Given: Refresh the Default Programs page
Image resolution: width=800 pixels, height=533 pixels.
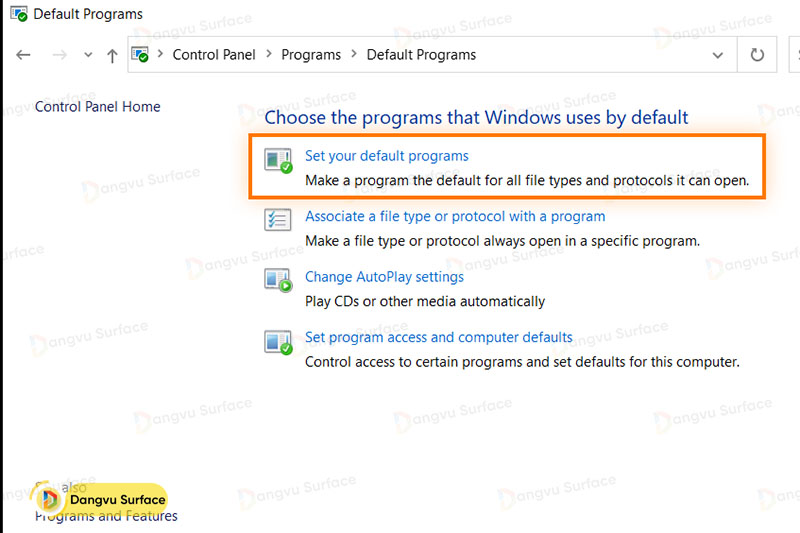Looking at the screenshot, I should pos(757,55).
